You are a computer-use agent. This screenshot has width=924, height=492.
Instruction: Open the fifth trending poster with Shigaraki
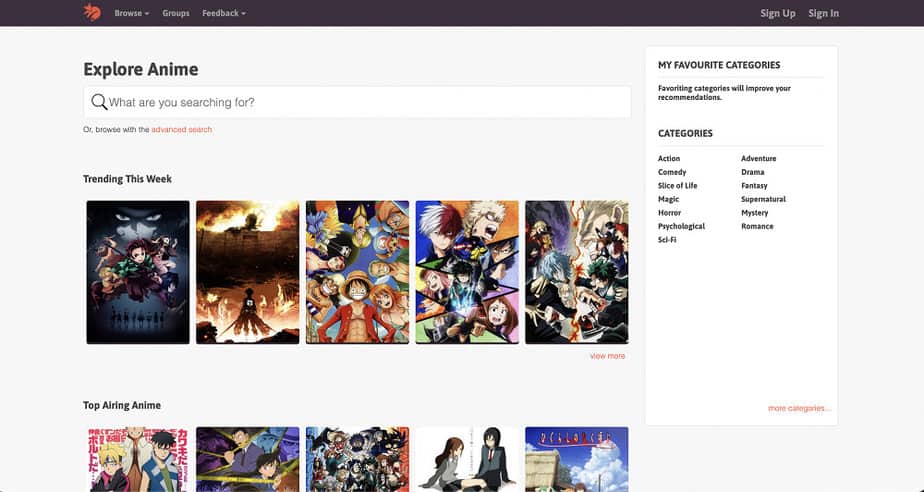(x=577, y=272)
